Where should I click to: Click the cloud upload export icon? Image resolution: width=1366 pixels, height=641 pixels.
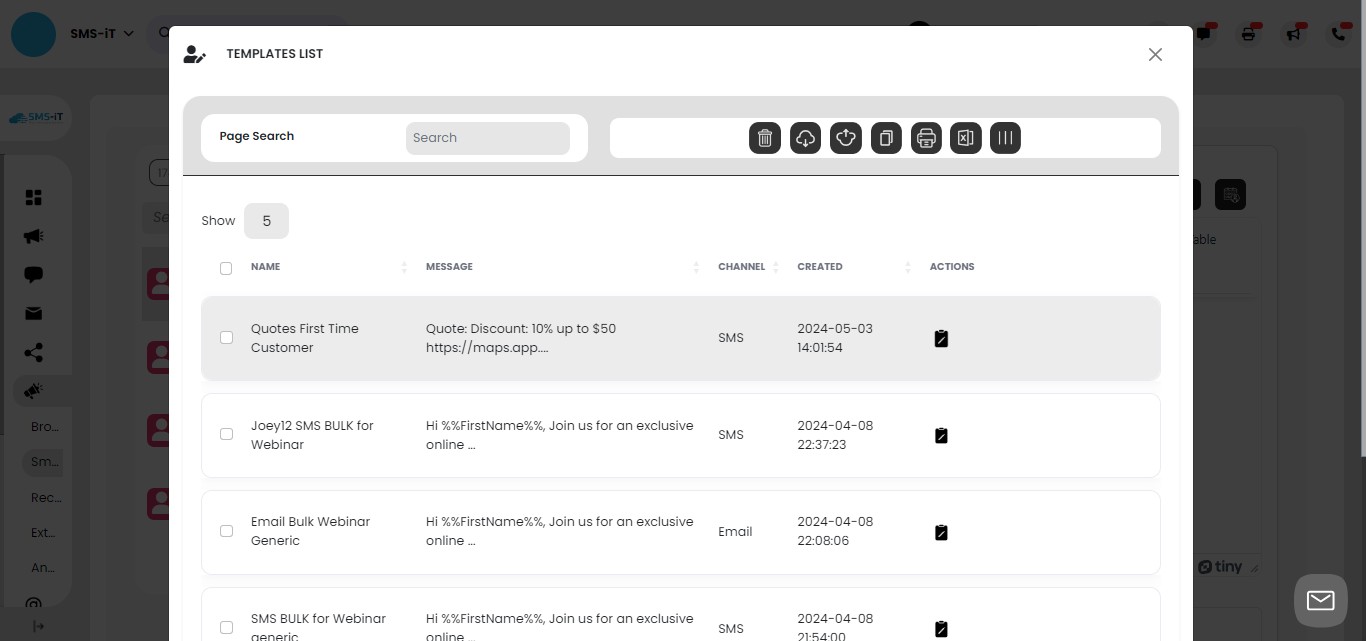(x=845, y=138)
